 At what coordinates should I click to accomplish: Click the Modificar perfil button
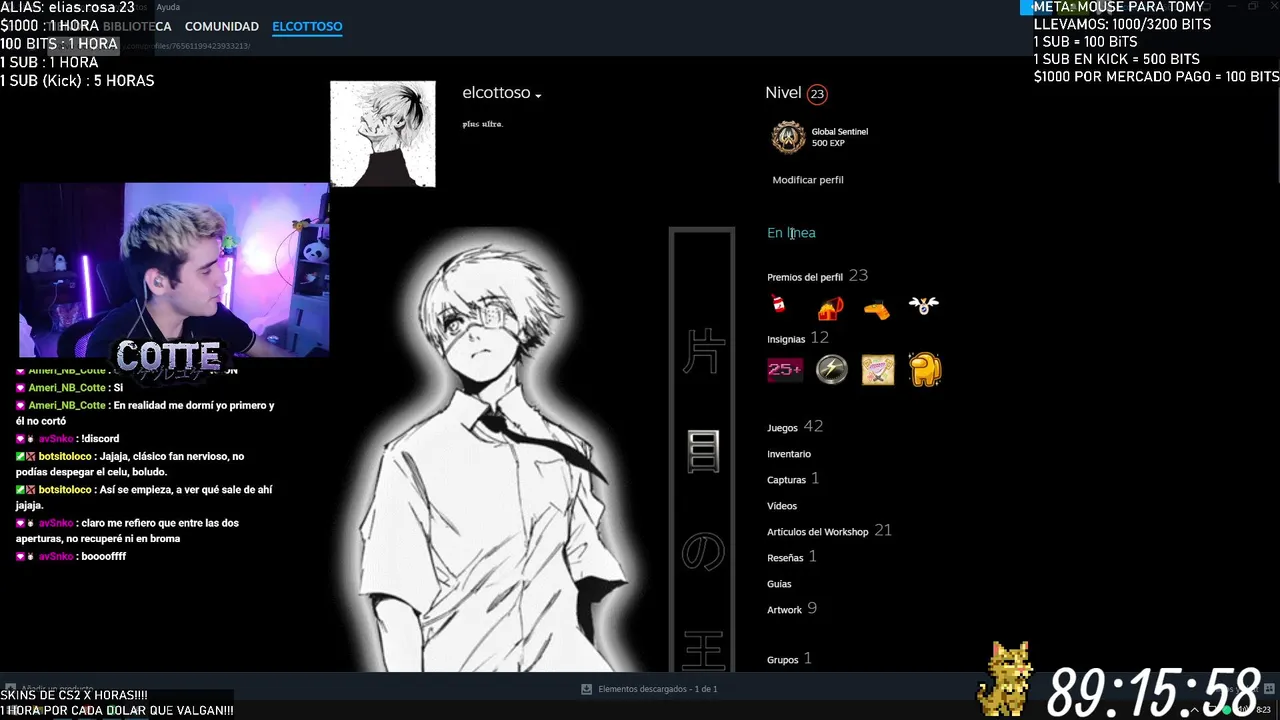click(808, 180)
